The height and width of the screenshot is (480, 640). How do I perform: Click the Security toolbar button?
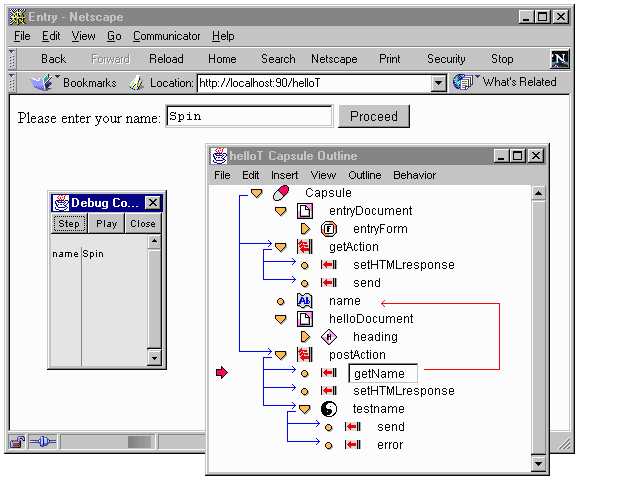pos(446,59)
